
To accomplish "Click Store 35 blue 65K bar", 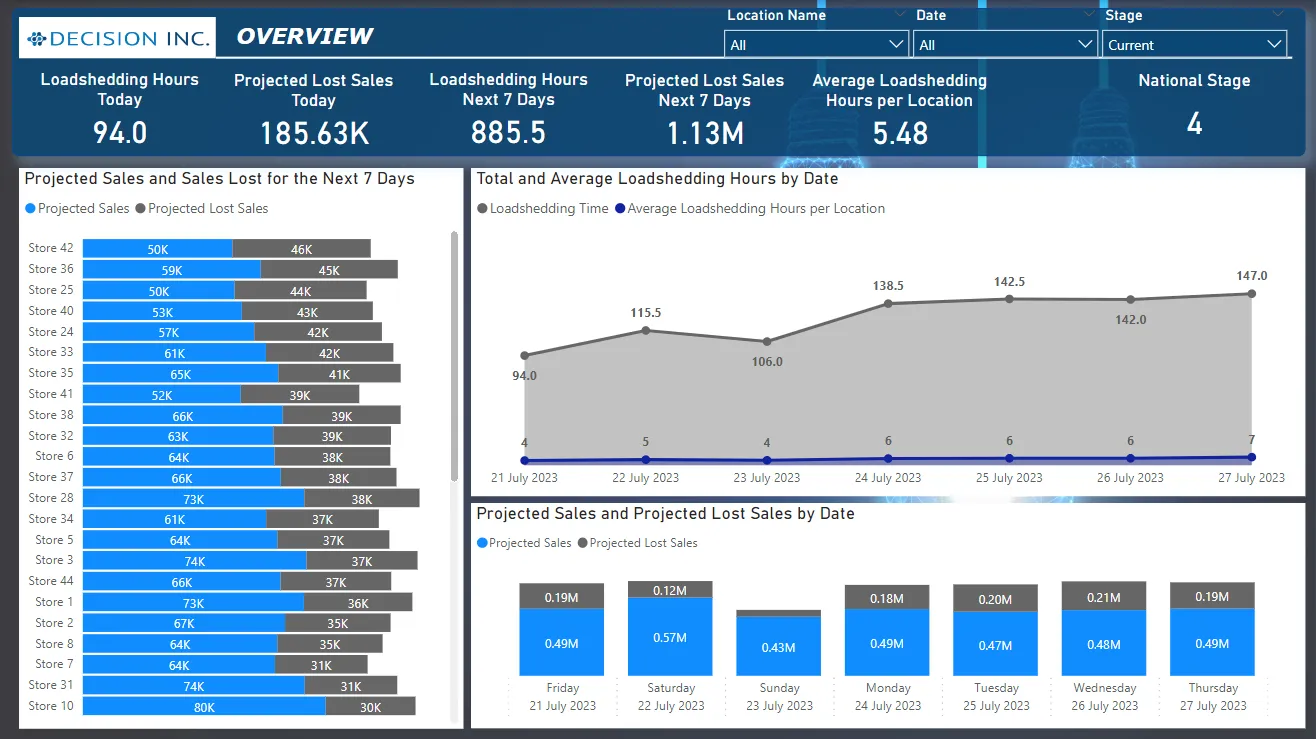I will [x=181, y=373].
